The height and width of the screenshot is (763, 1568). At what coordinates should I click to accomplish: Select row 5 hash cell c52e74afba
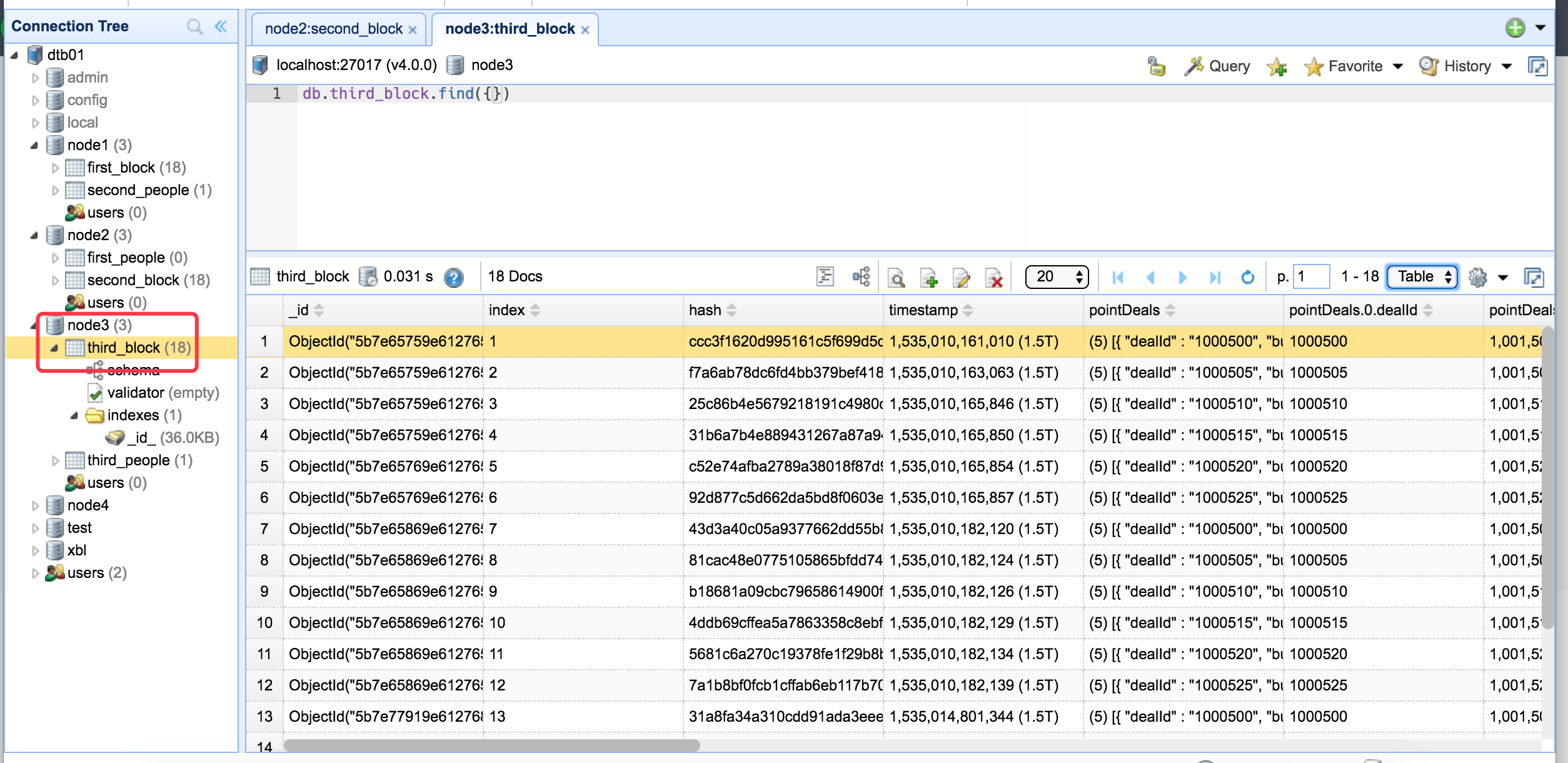click(783, 467)
